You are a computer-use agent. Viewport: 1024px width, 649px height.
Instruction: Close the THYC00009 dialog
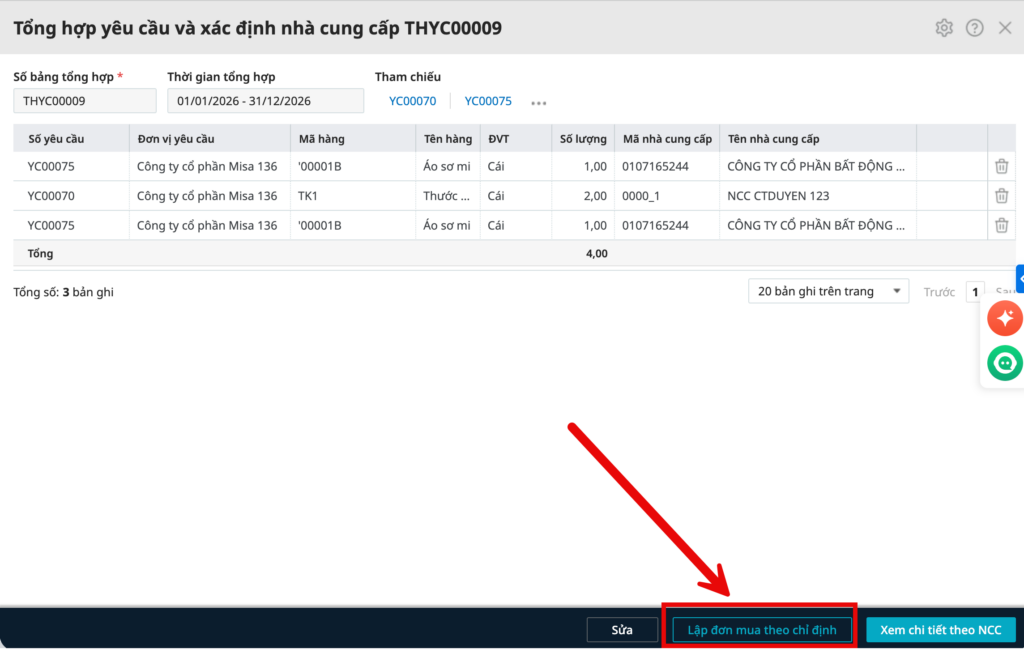click(x=1005, y=28)
